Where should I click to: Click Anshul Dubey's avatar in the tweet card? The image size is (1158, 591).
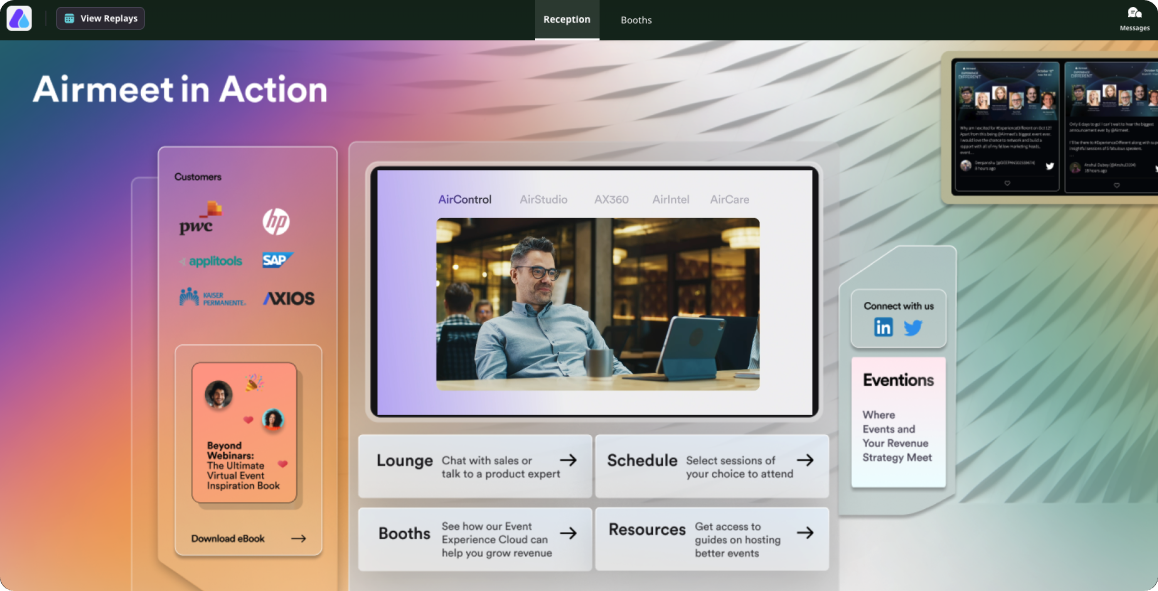click(x=1075, y=168)
